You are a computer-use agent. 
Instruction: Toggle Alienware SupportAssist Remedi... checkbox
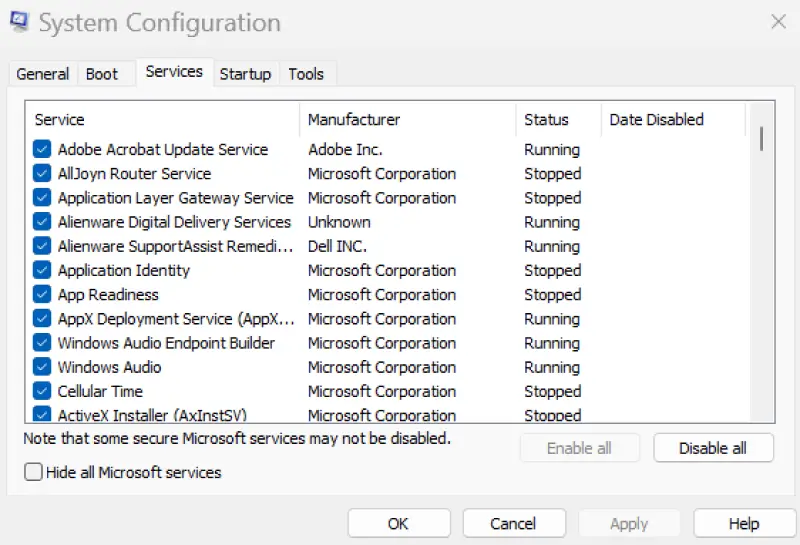click(42, 246)
